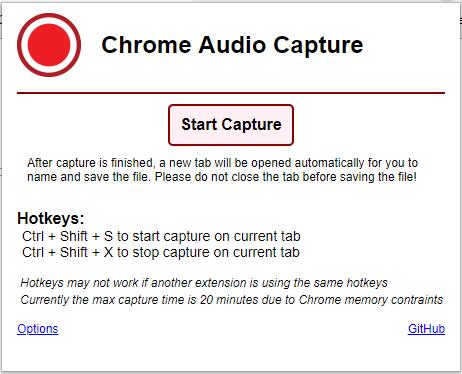Click the letter X in stop hotkey
462x374 pixels.
click(108, 252)
